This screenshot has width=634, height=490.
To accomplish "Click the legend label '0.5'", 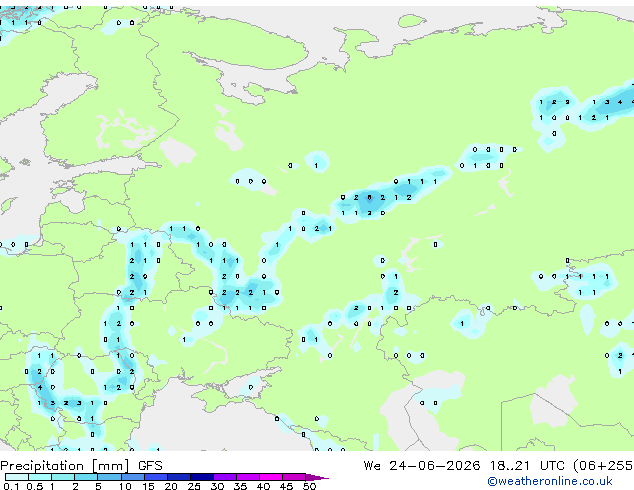I will (x=35, y=486).
